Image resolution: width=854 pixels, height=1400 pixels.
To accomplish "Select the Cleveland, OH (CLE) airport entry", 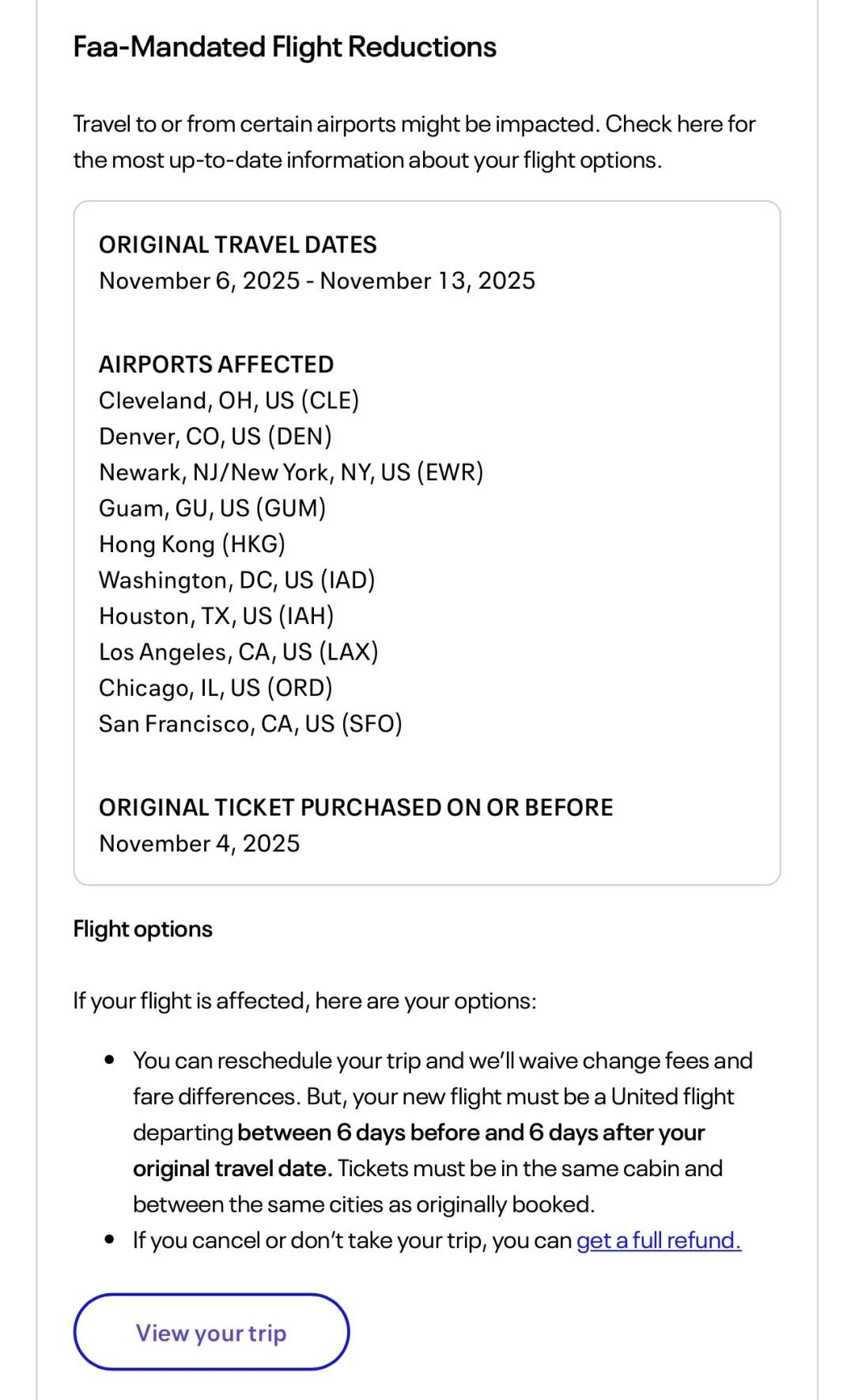I will pos(229,400).
